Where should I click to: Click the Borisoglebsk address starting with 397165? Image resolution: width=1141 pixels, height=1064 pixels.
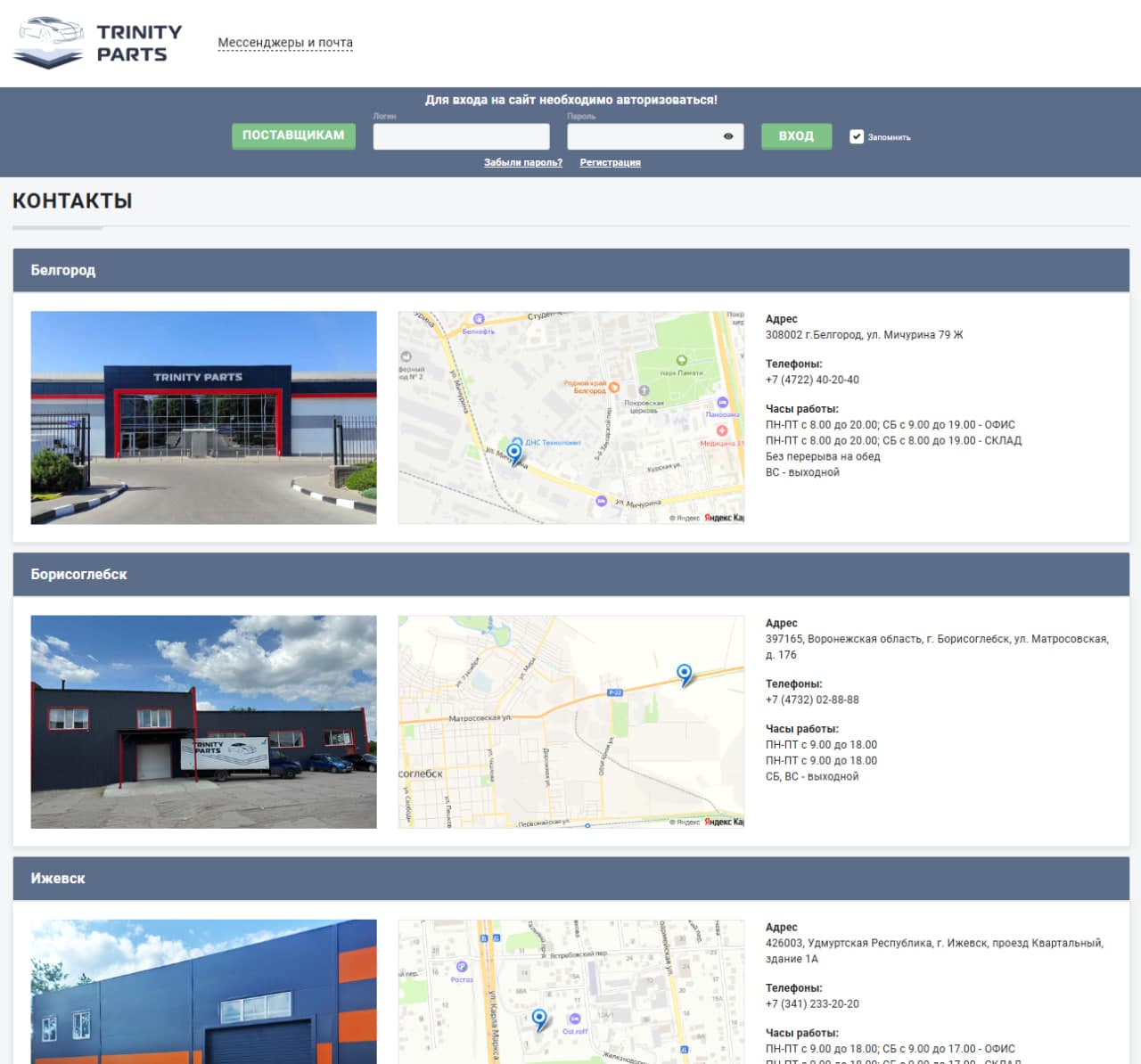click(x=937, y=647)
